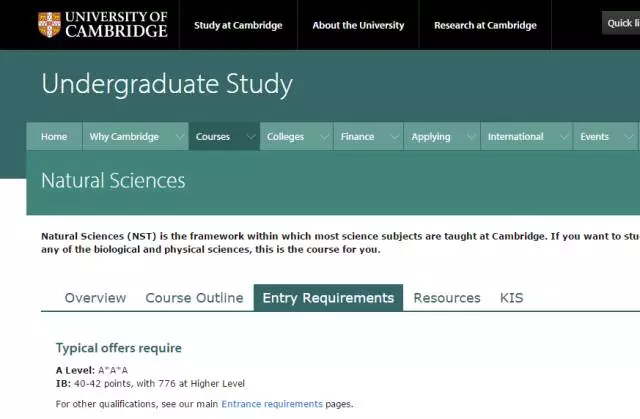Image resolution: width=640 pixels, height=419 pixels.
Task: Switch to the Course Outline tab
Action: [194, 298]
